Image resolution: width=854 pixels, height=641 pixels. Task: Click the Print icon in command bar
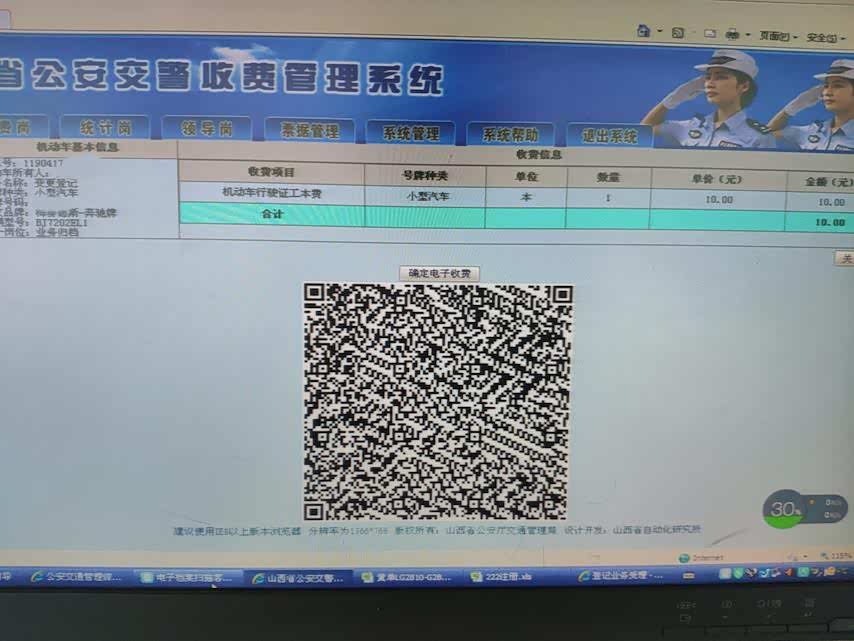click(732, 34)
